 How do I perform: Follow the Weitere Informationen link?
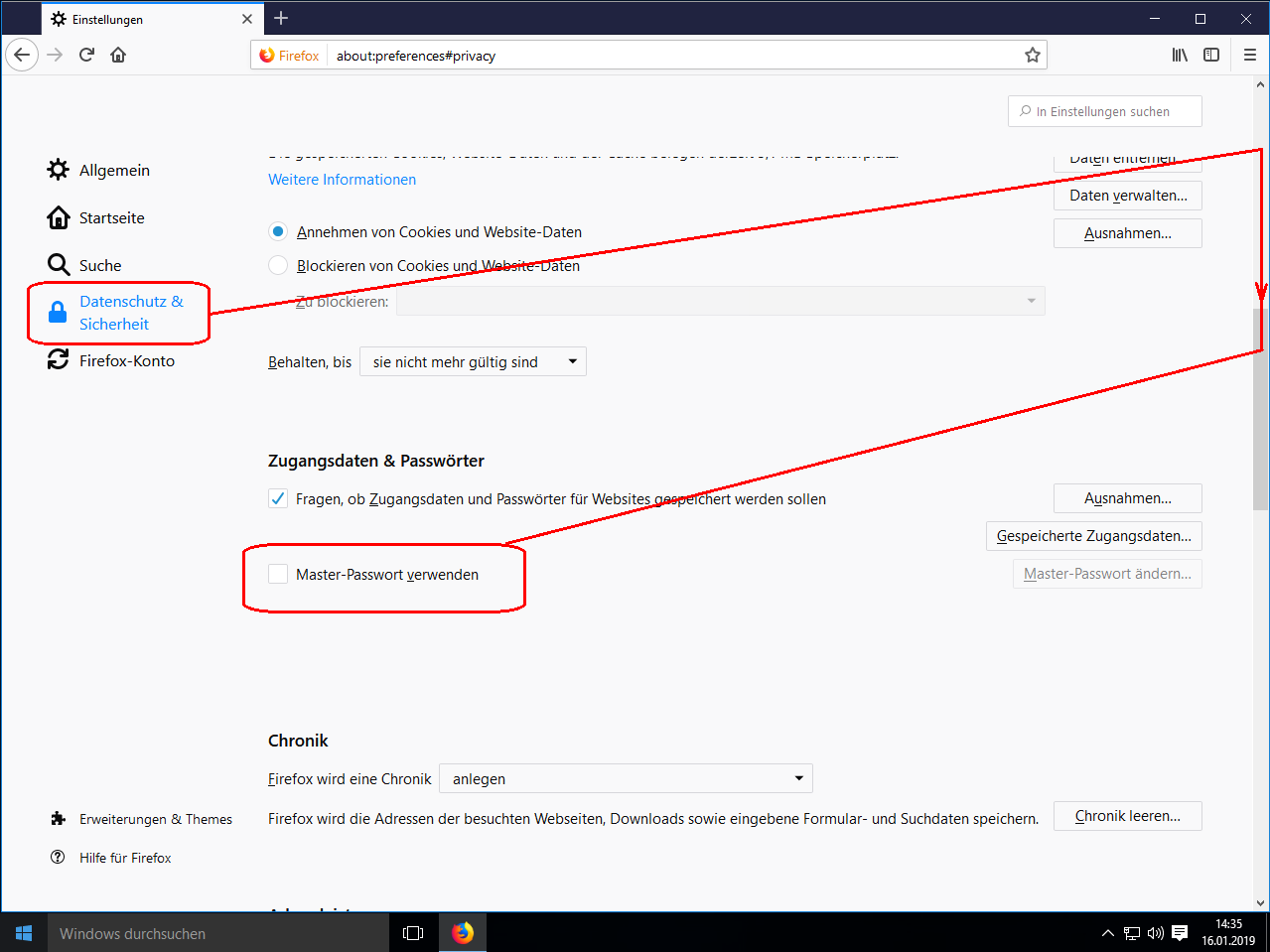click(342, 180)
